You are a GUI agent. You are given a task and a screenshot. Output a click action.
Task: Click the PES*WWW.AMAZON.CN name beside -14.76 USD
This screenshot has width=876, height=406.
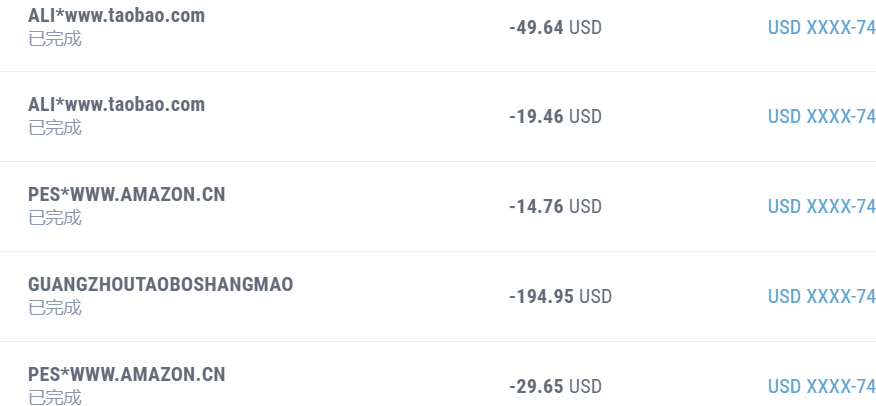[x=127, y=195]
